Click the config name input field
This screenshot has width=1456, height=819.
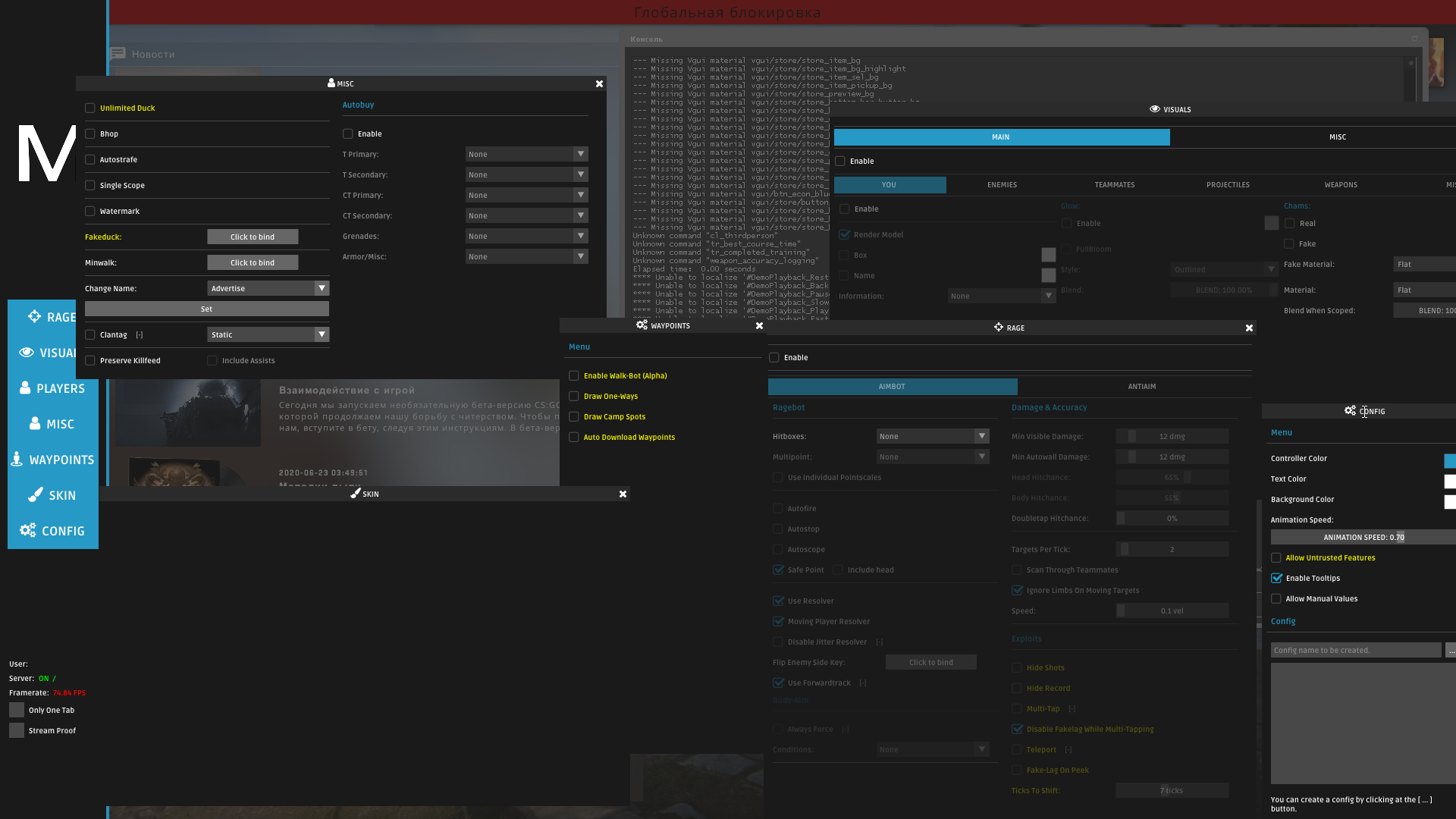(x=1356, y=651)
